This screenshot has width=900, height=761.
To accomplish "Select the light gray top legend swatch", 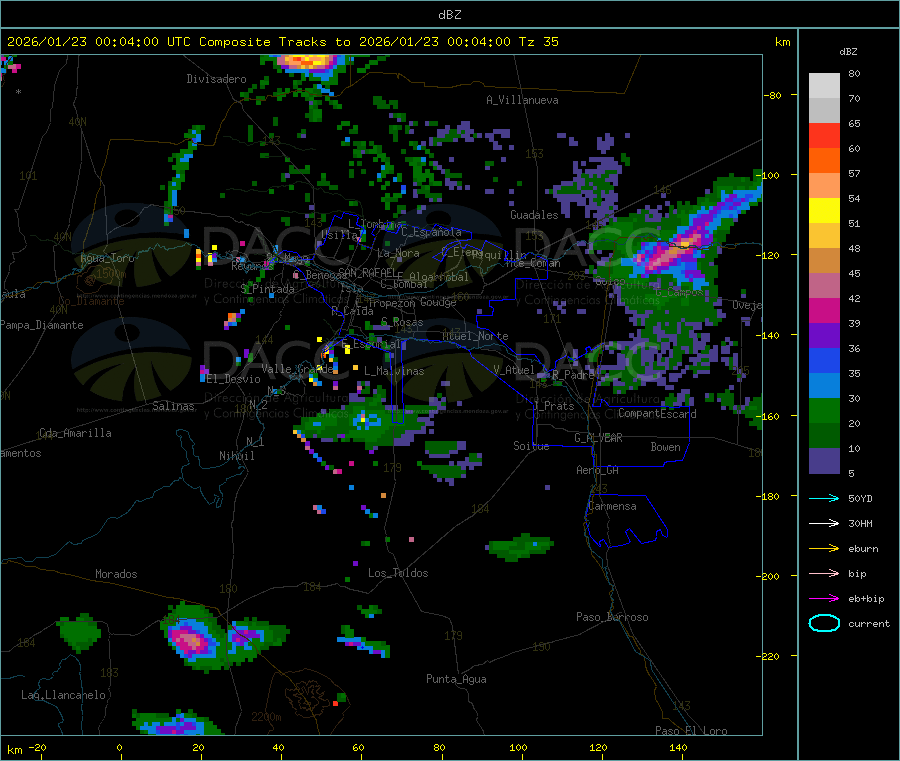I will pos(824,86).
